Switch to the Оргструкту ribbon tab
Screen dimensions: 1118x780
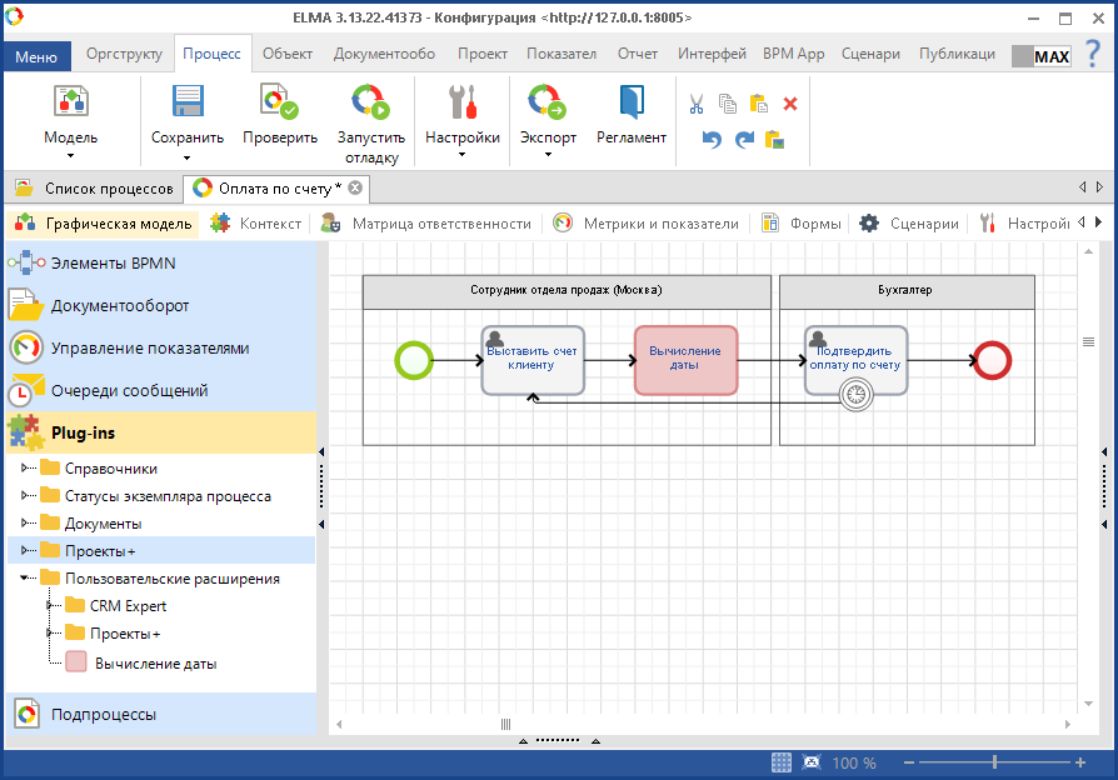[124, 53]
